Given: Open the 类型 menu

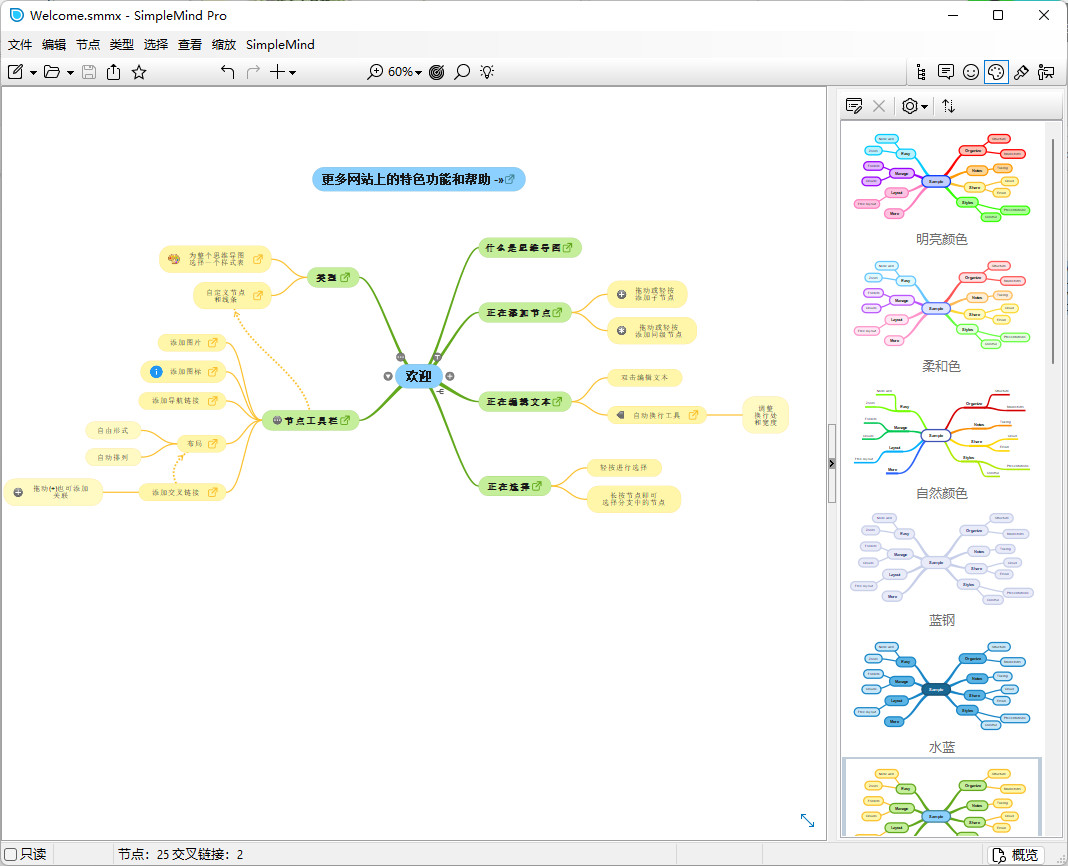Looking at the screenshot, I should click(x=122, y=44).
